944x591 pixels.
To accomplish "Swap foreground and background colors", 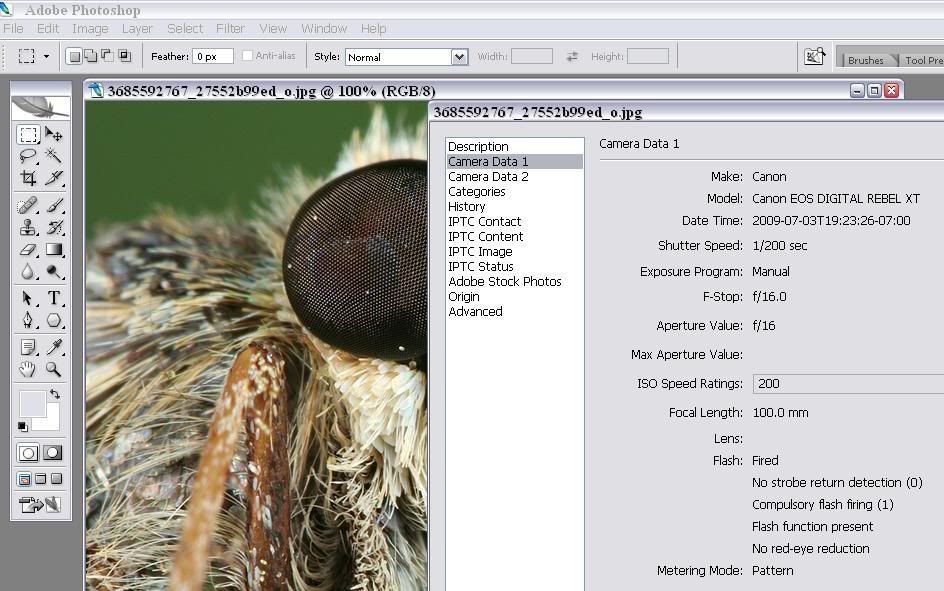I will point(55,395).
